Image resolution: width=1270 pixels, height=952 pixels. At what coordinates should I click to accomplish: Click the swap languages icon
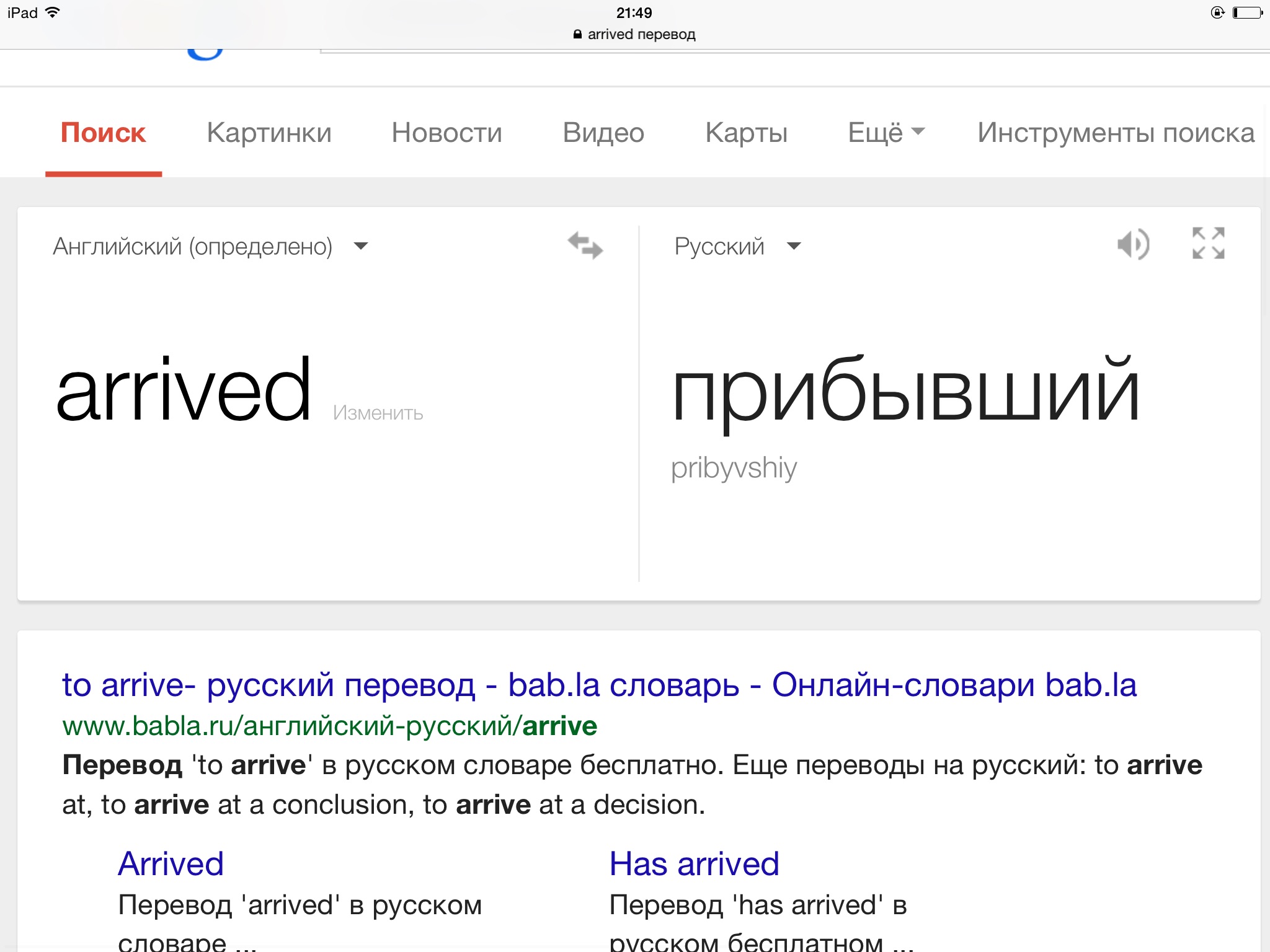584,244
